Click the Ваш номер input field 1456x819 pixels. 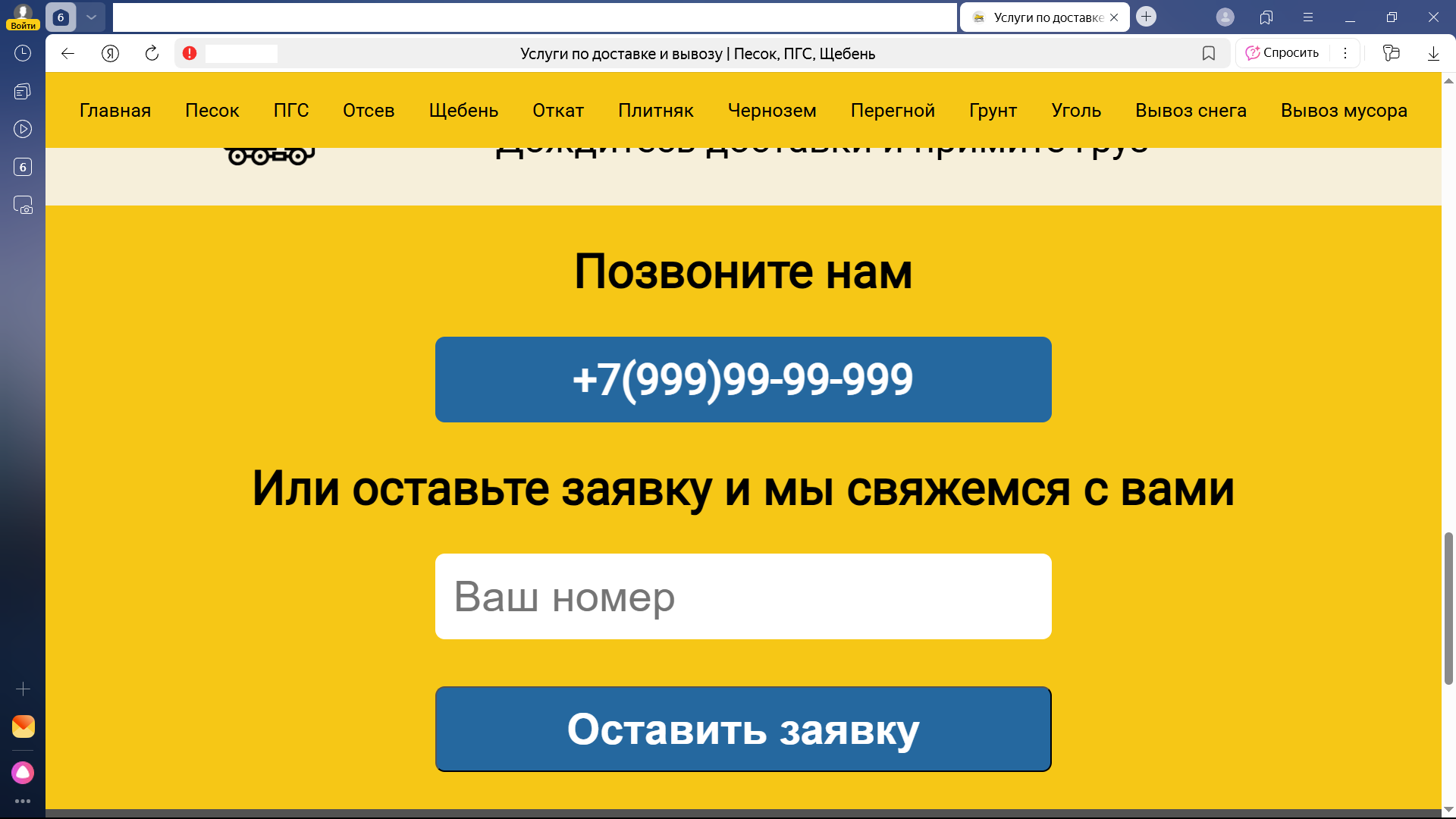pos(743,597)
